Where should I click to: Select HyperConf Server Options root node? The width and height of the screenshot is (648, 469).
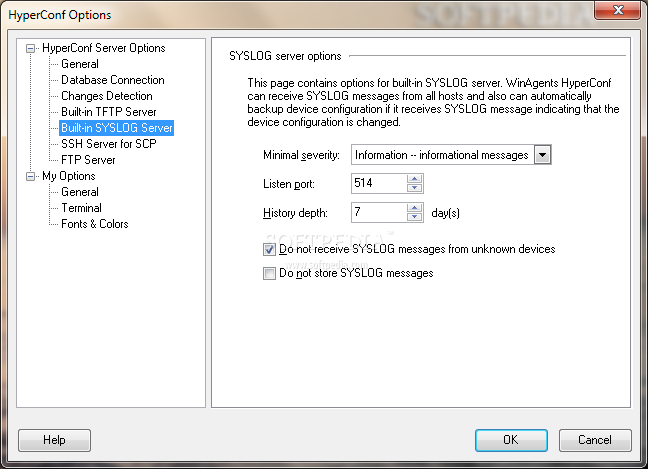pyautogui.click(x=103, y=48)
